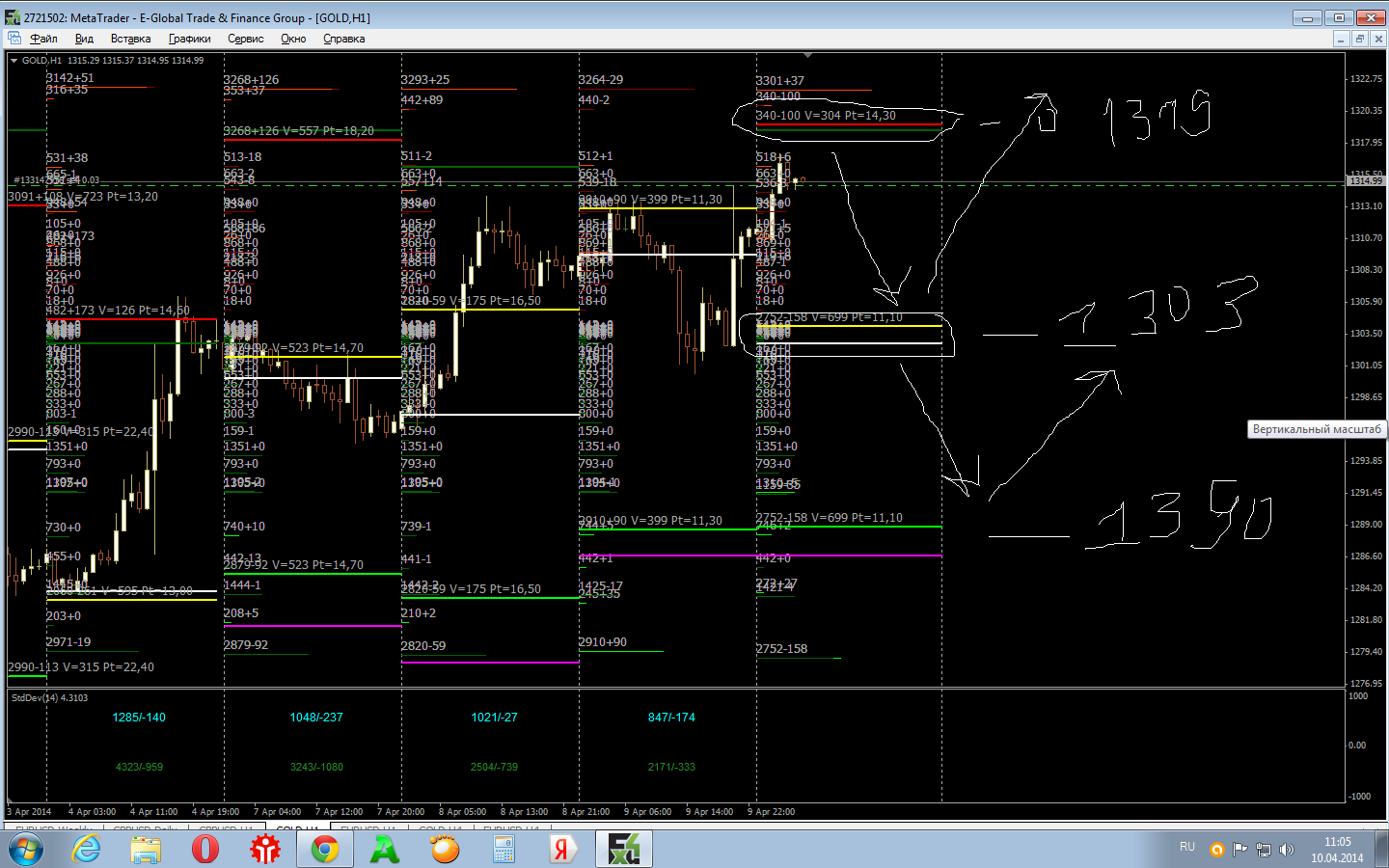Image resolution: width=1389 pixels, height=868 pixels.
Task: Click the chart shift triangle marker at chart top
Action: (807, 56)
